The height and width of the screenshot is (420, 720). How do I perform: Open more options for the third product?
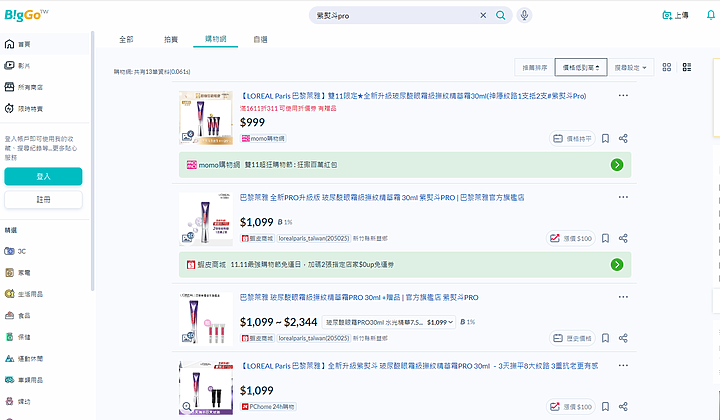coord(623,297)
